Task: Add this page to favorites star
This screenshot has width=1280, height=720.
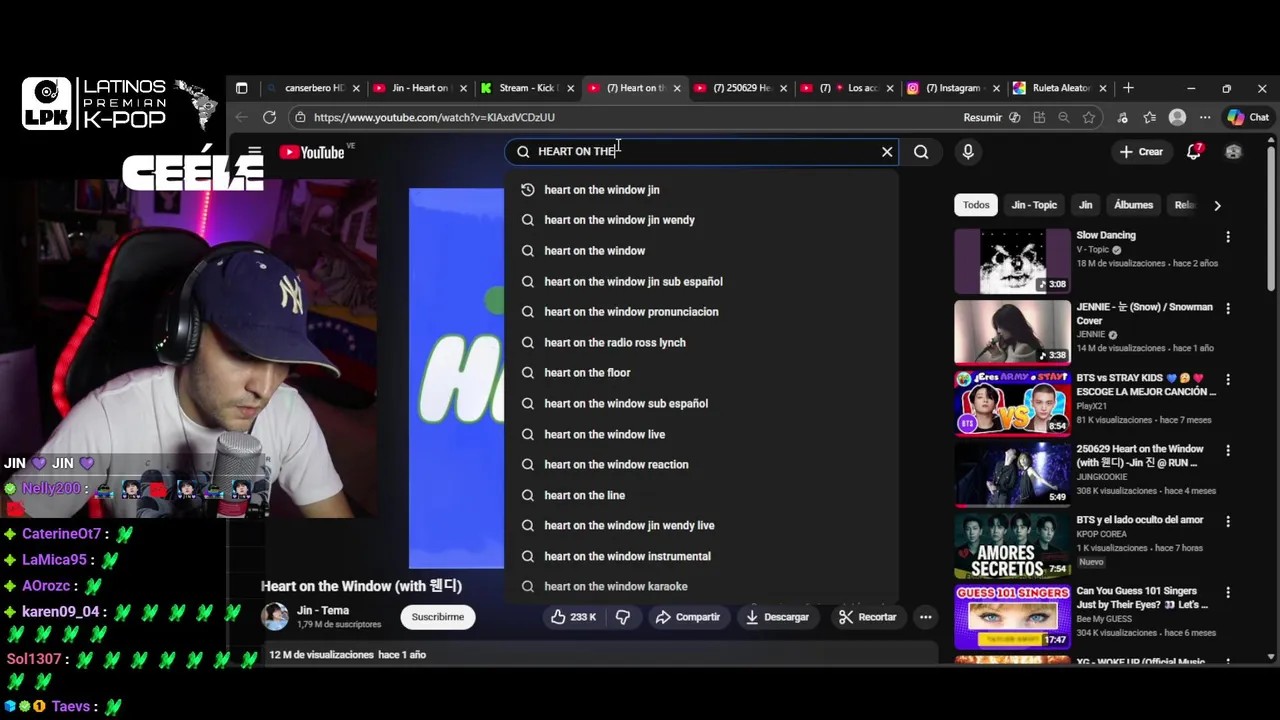Action: pyautogui.click(x=1088, y=117)
